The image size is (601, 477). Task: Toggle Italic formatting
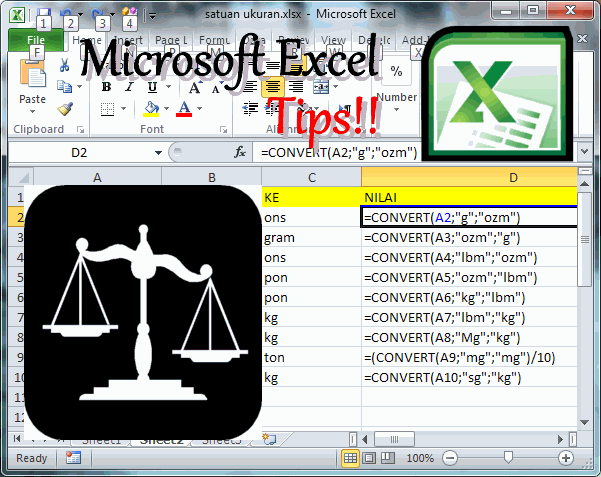tap(129, 87)
